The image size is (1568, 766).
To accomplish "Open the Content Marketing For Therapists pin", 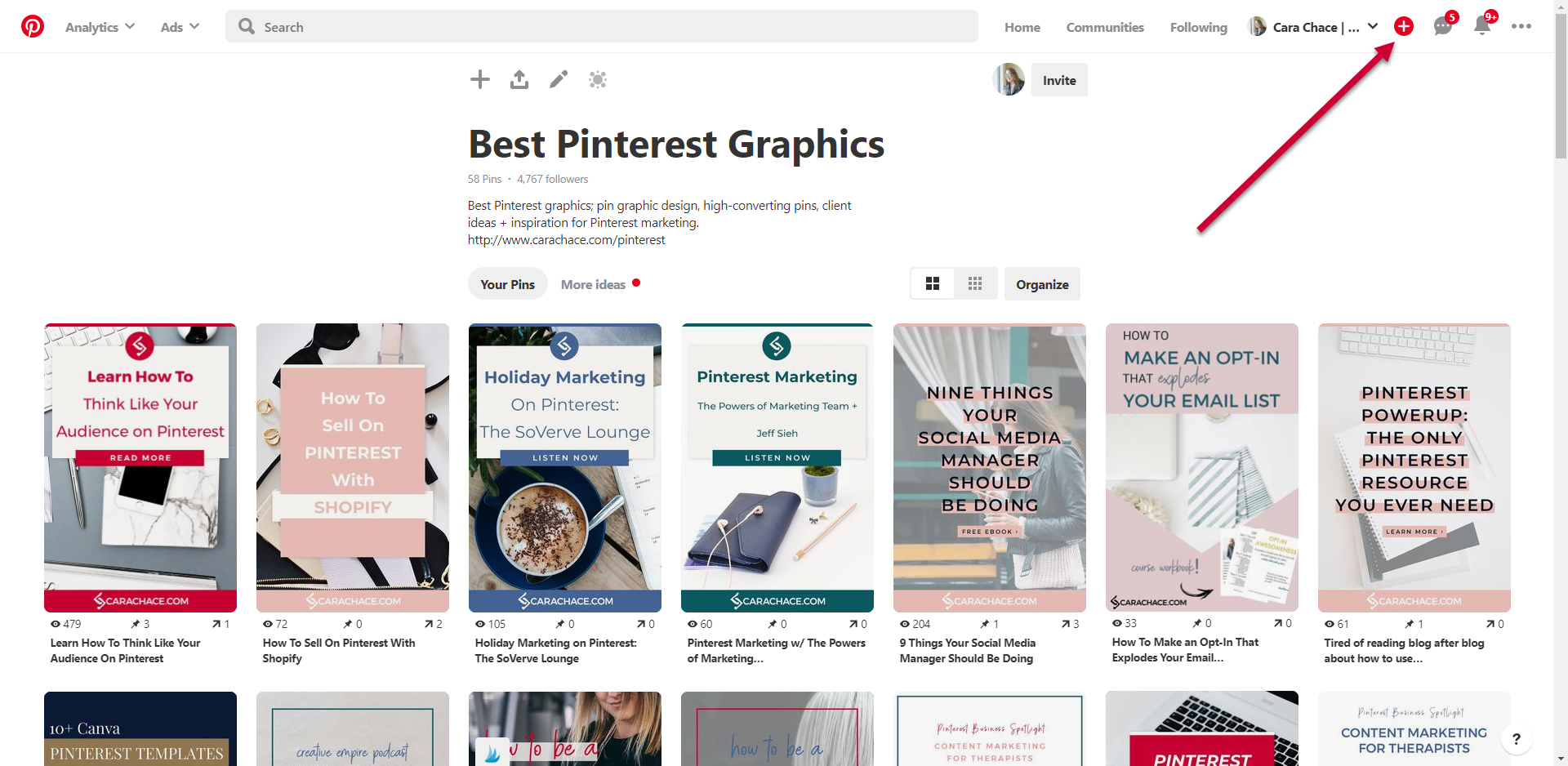I will (x=1414, y=729).
